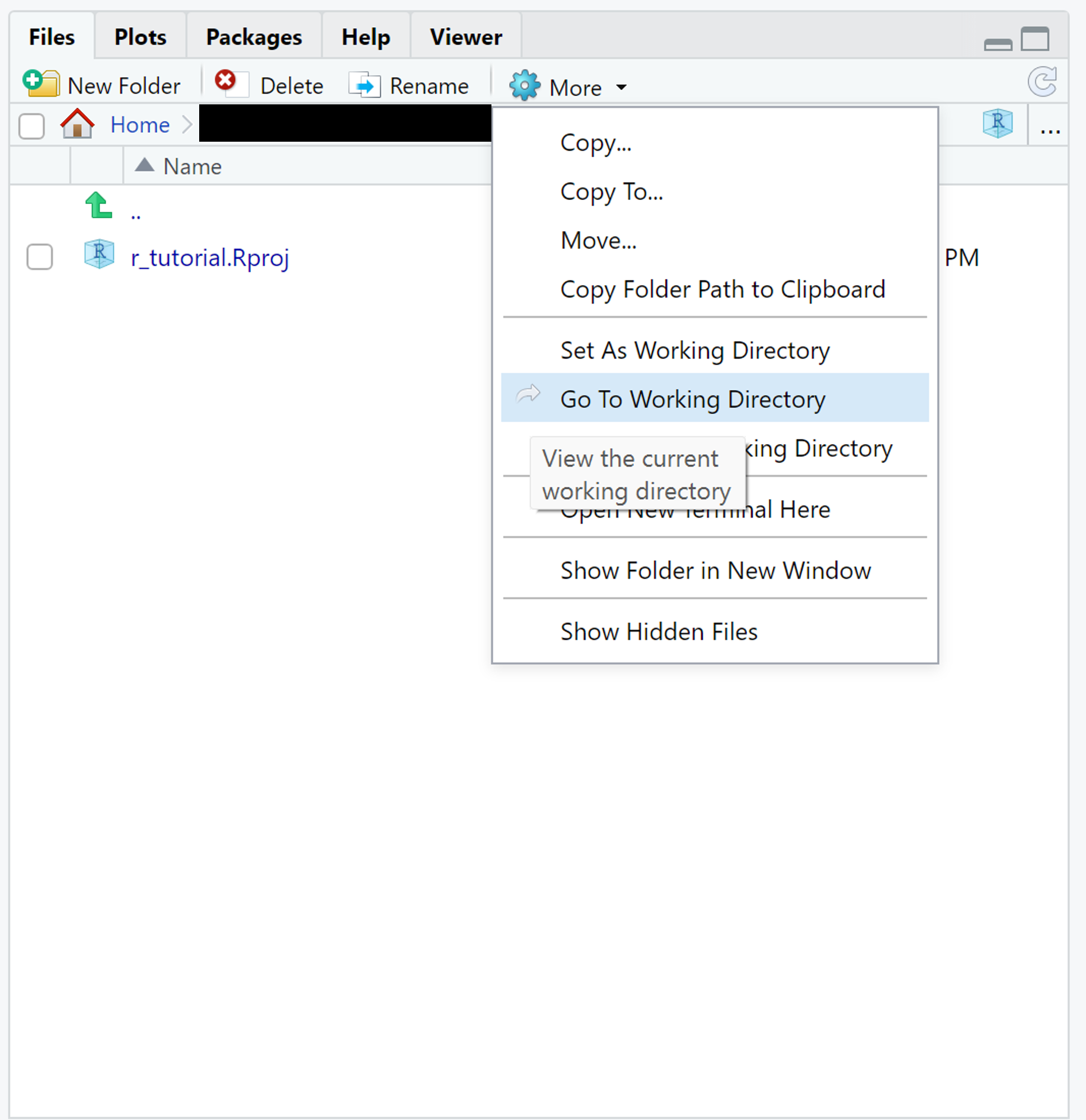The width and height of the screenshot is (1086, 1120).
Task: Expand the More dropdown arrow
Action: (x=621, y=88)
